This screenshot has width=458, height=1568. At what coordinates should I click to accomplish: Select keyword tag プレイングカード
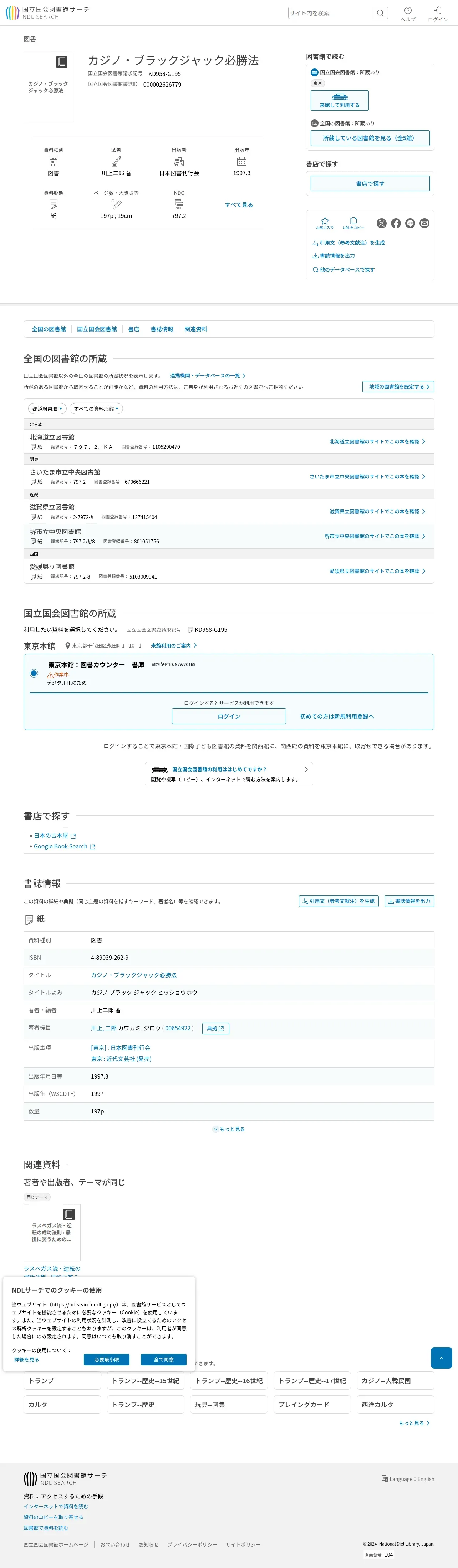tap(312, 1405)
